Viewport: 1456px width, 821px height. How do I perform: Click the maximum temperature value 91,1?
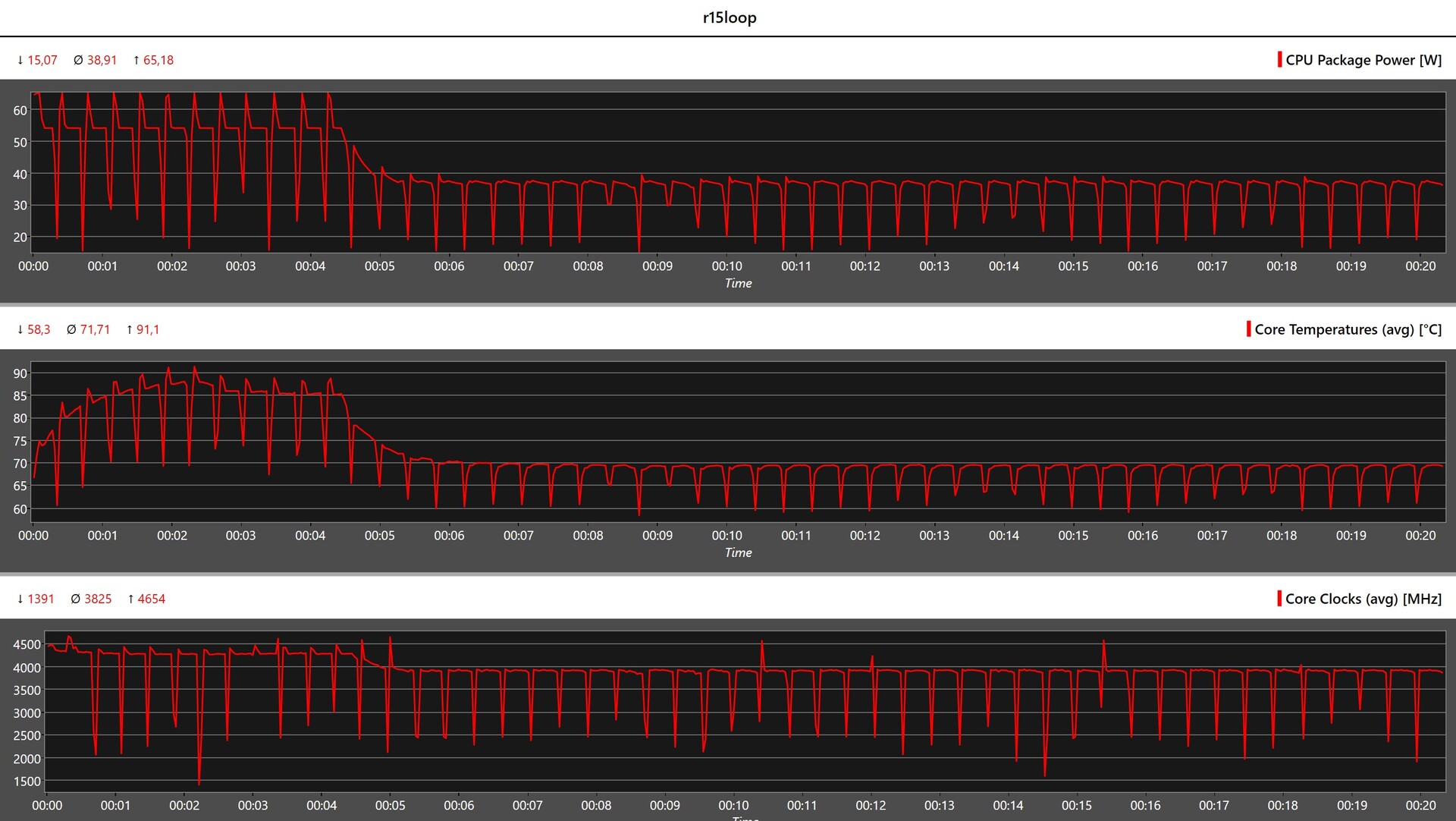pyautogui.click(x=148, y=329)
